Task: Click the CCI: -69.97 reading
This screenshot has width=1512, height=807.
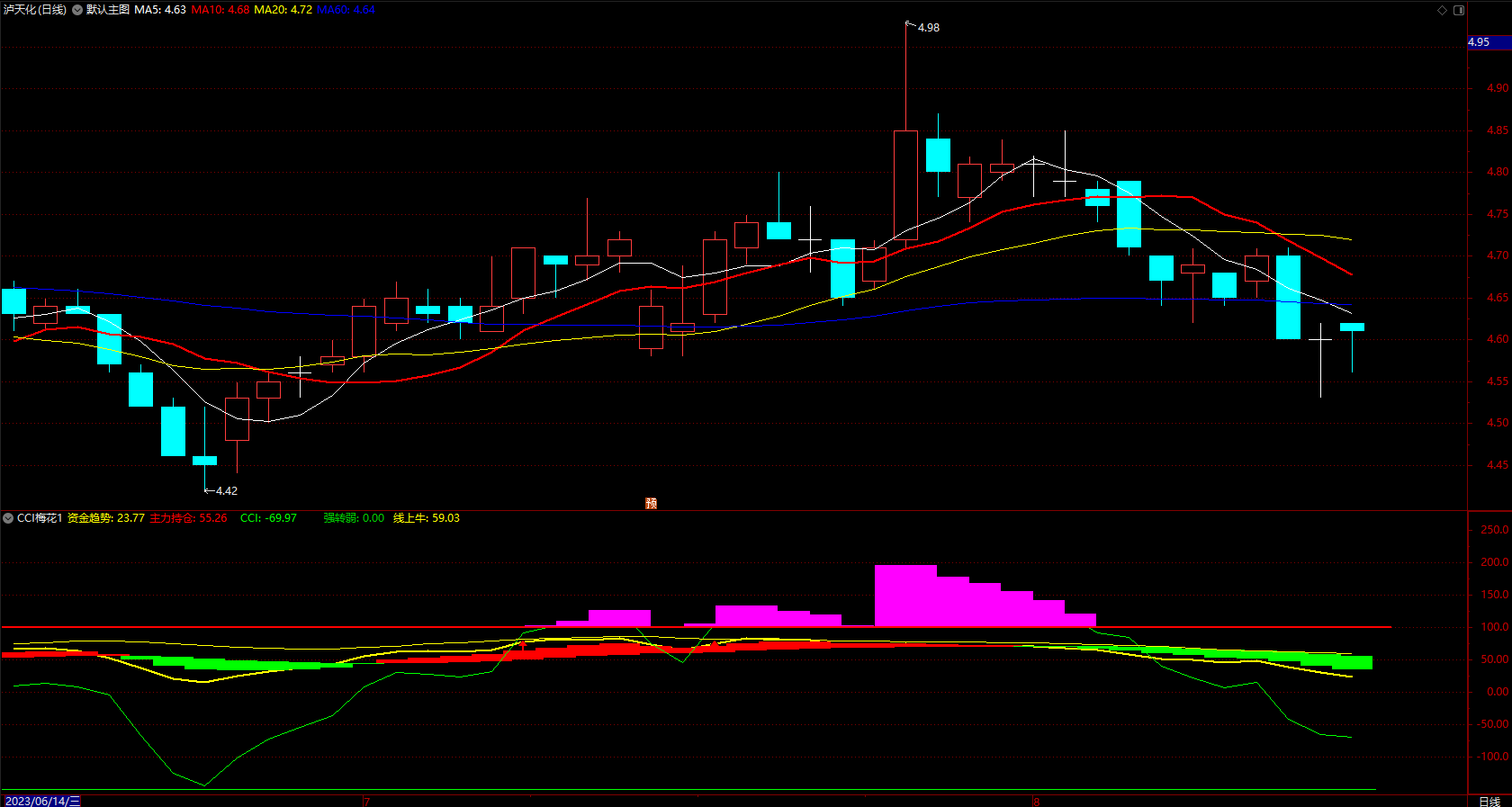Action: pos(268,518)
